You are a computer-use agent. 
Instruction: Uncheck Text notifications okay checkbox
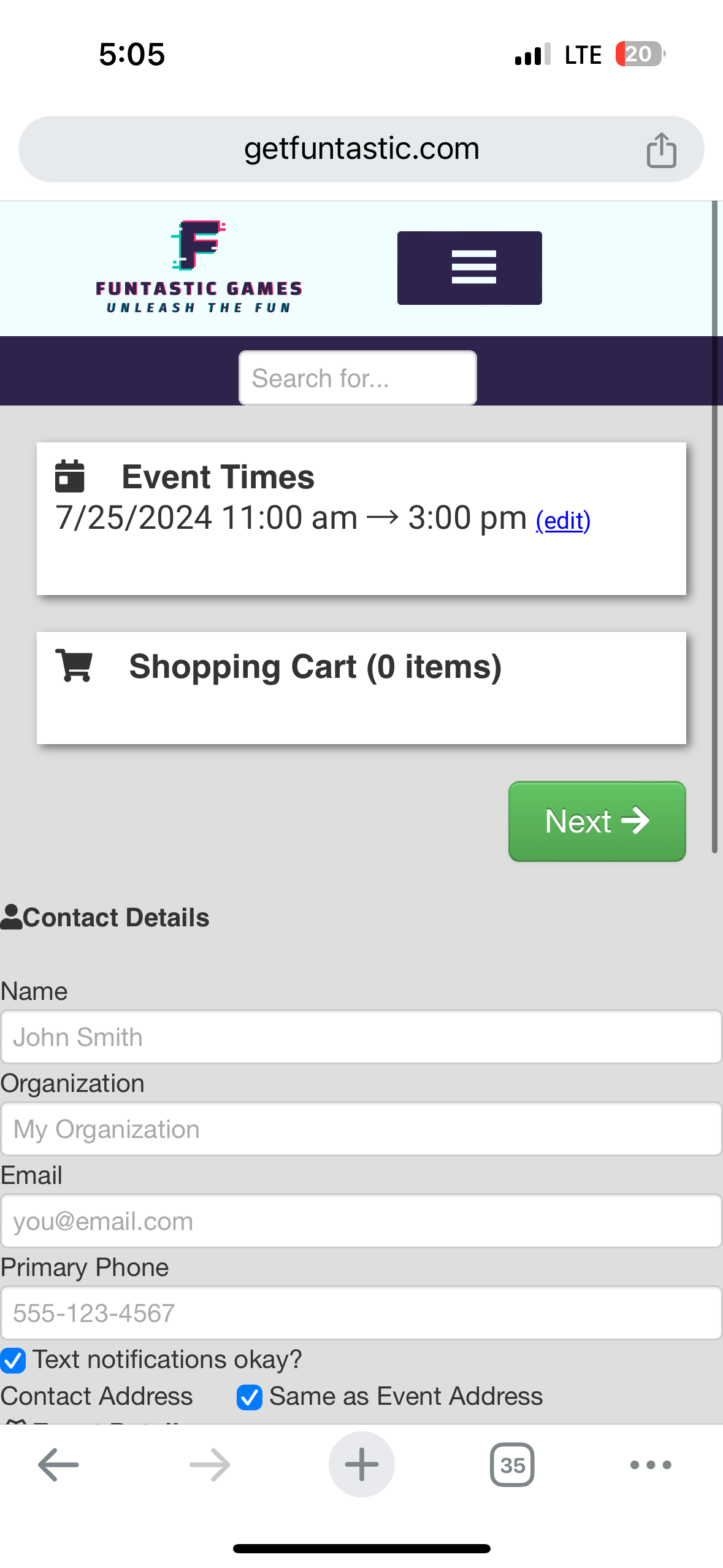[13, 1360]
